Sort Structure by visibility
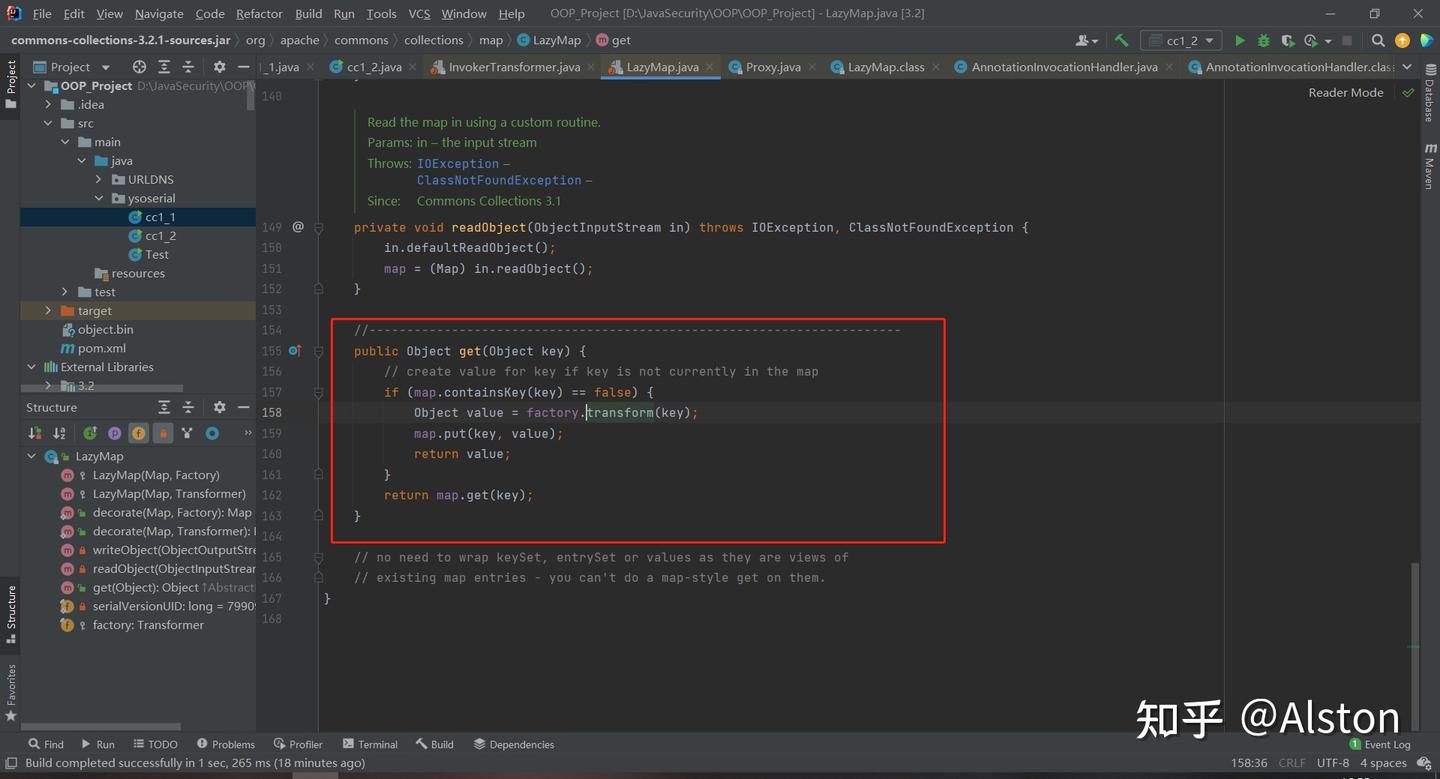The image size is (1440, 779). 35,433
